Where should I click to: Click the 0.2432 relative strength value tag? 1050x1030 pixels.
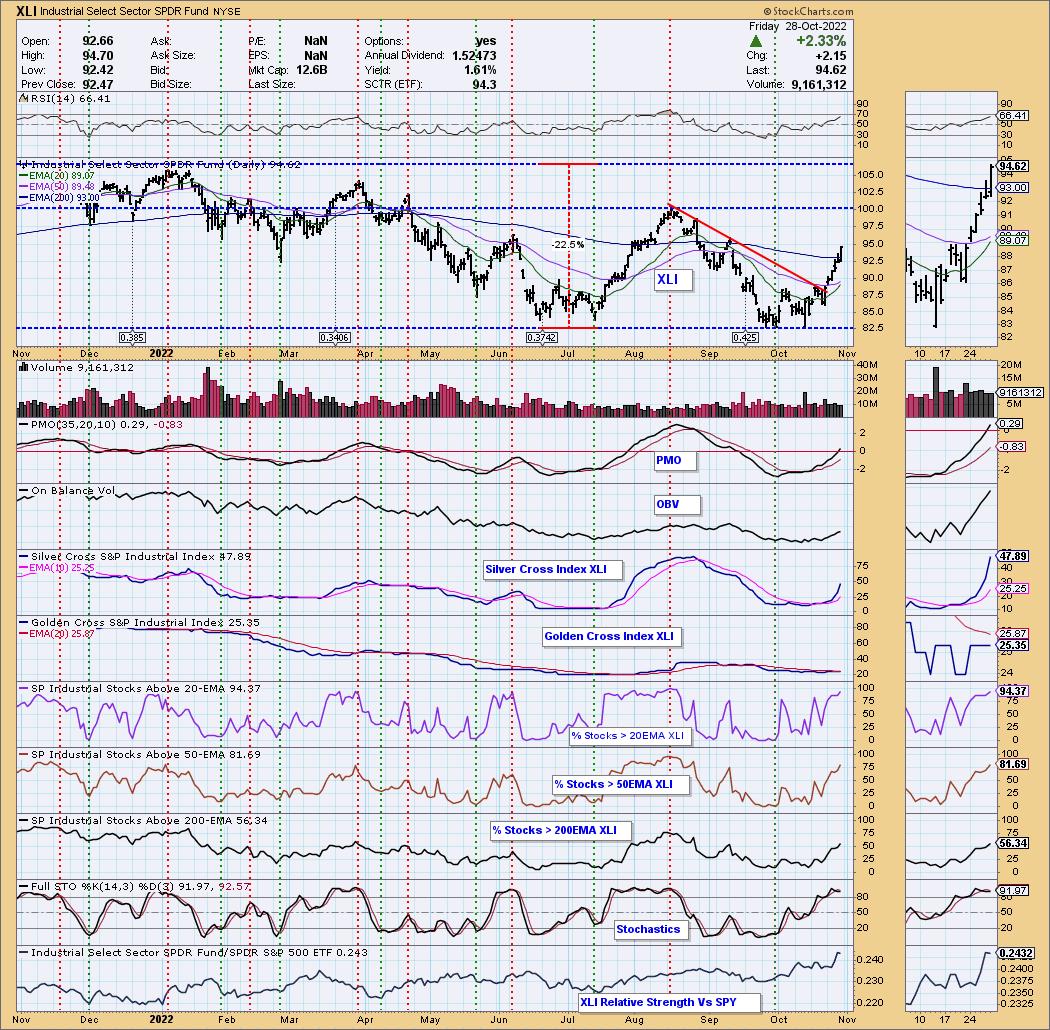pyautogui.click(x=1016, y=953)
